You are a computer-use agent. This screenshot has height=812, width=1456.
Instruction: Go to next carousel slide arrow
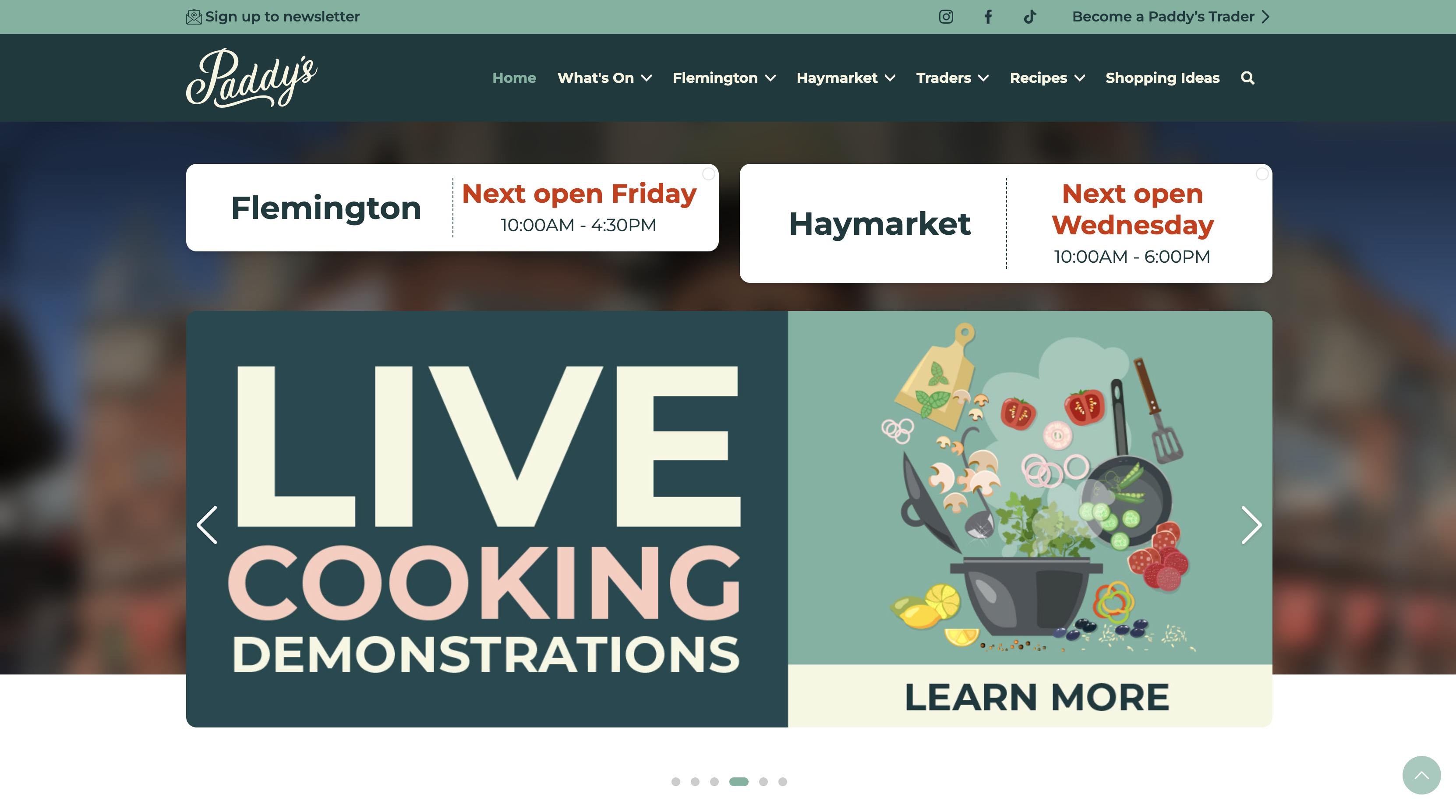pos(1251,524)
